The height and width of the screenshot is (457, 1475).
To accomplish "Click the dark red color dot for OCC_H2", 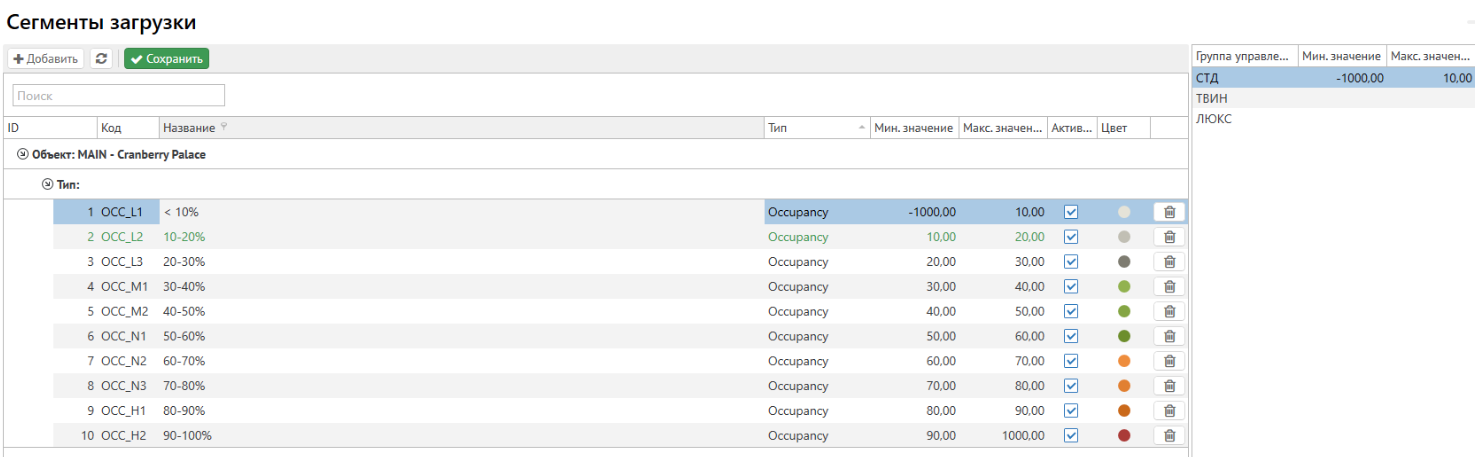I will coord(1124,436).
